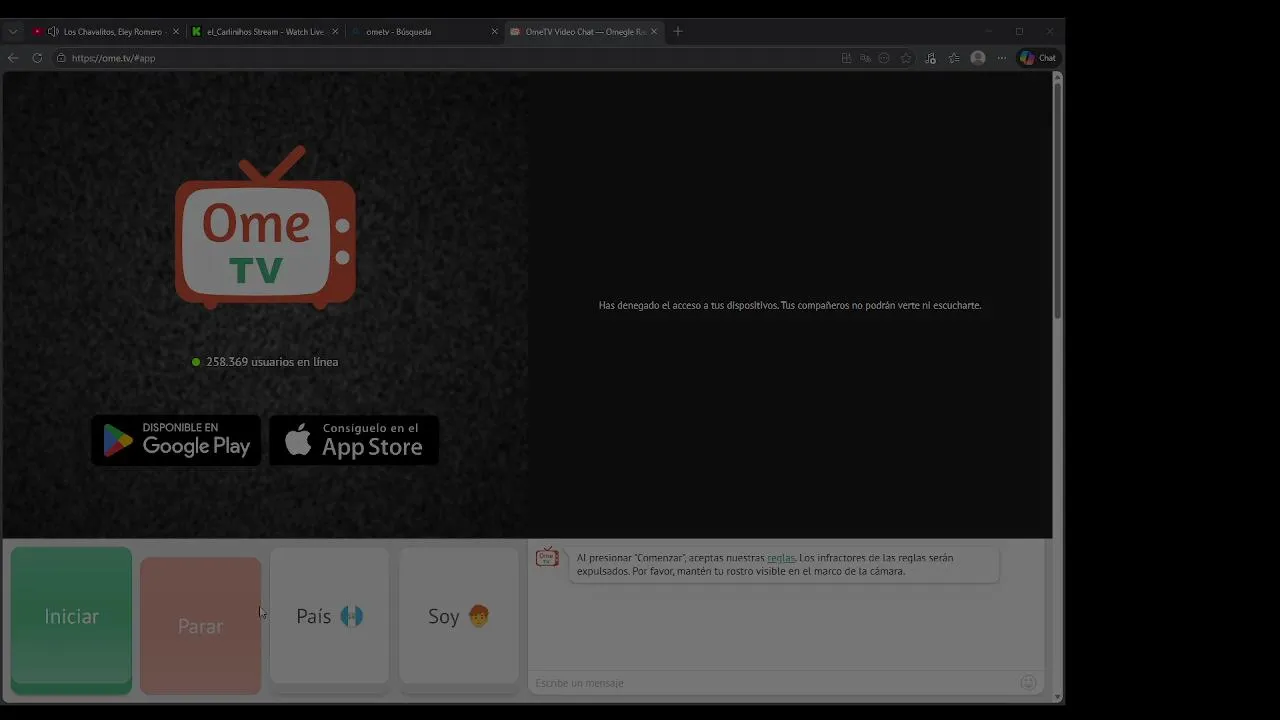Viewport: 1280px width, 720px height.
Task: Close the el_Carlinihos Stream tab
Action: (335, 32)
